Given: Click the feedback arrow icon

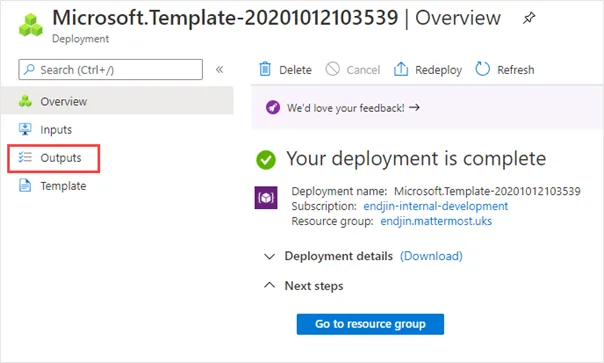Looking at the screenshot, I should (414, 107).
